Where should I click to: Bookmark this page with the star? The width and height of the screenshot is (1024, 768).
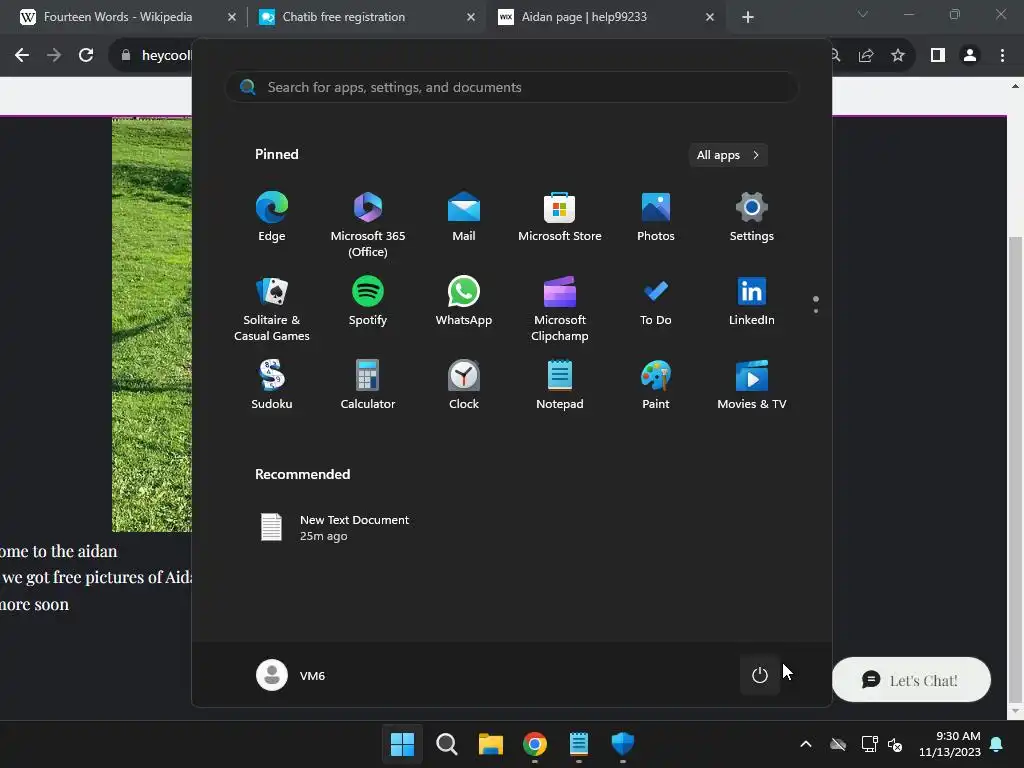[898, 56]
